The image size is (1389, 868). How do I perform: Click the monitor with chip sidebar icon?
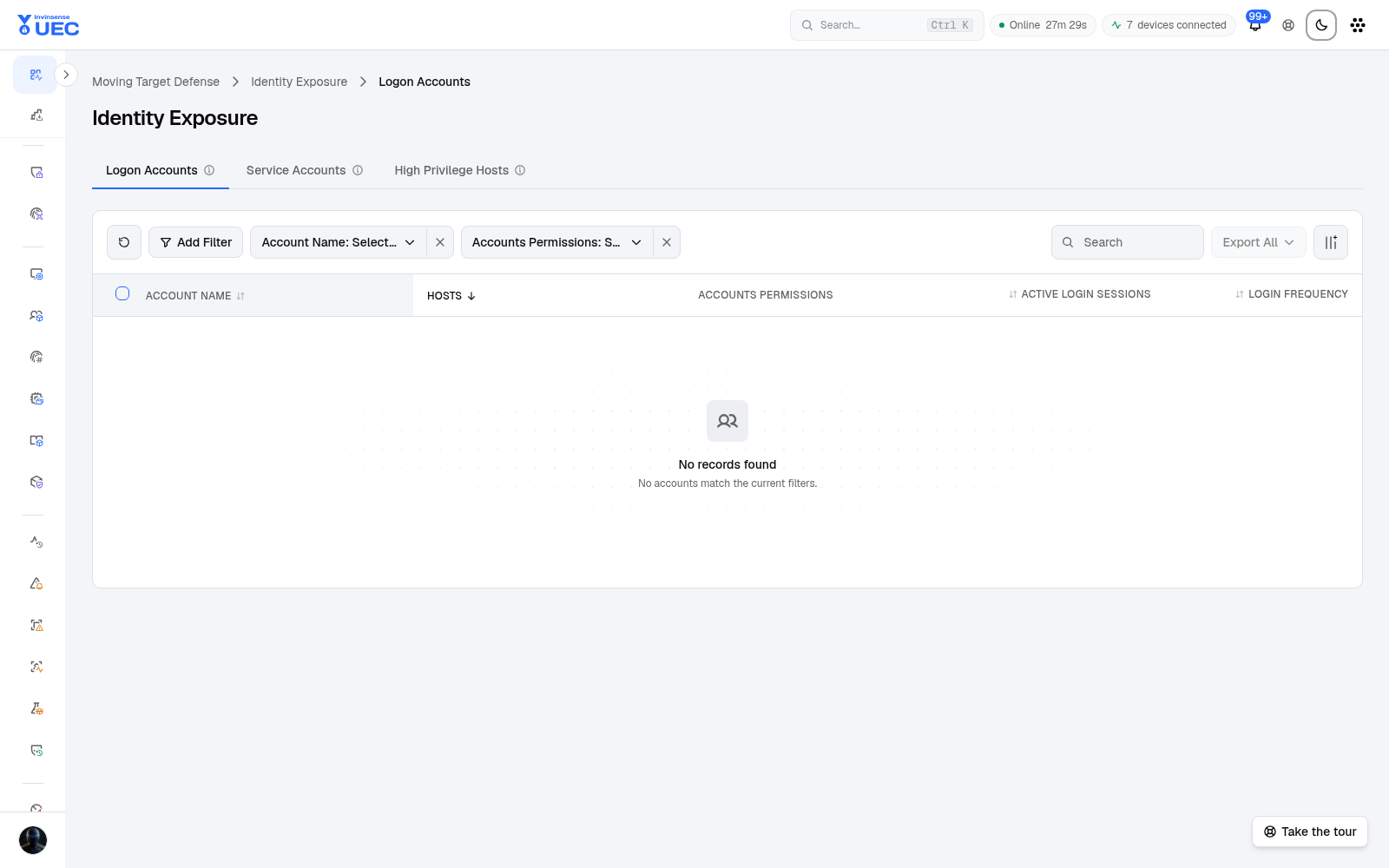[36, 274]
